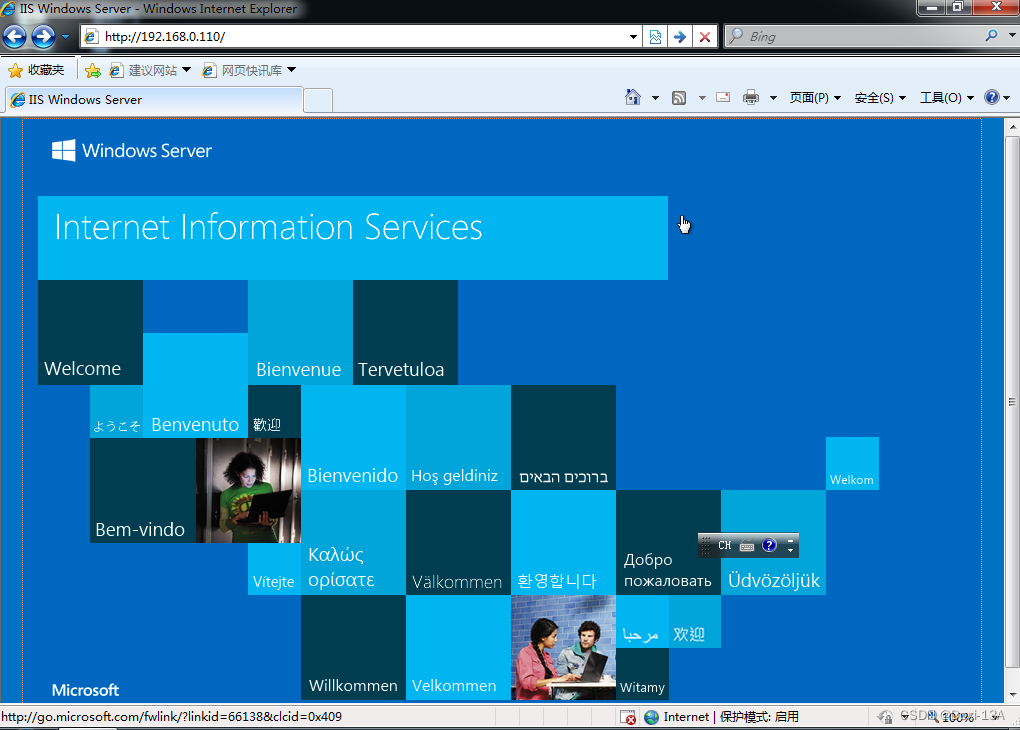Click the Microsoft logo text
1020x730 pixels.
tap(85, 690)
